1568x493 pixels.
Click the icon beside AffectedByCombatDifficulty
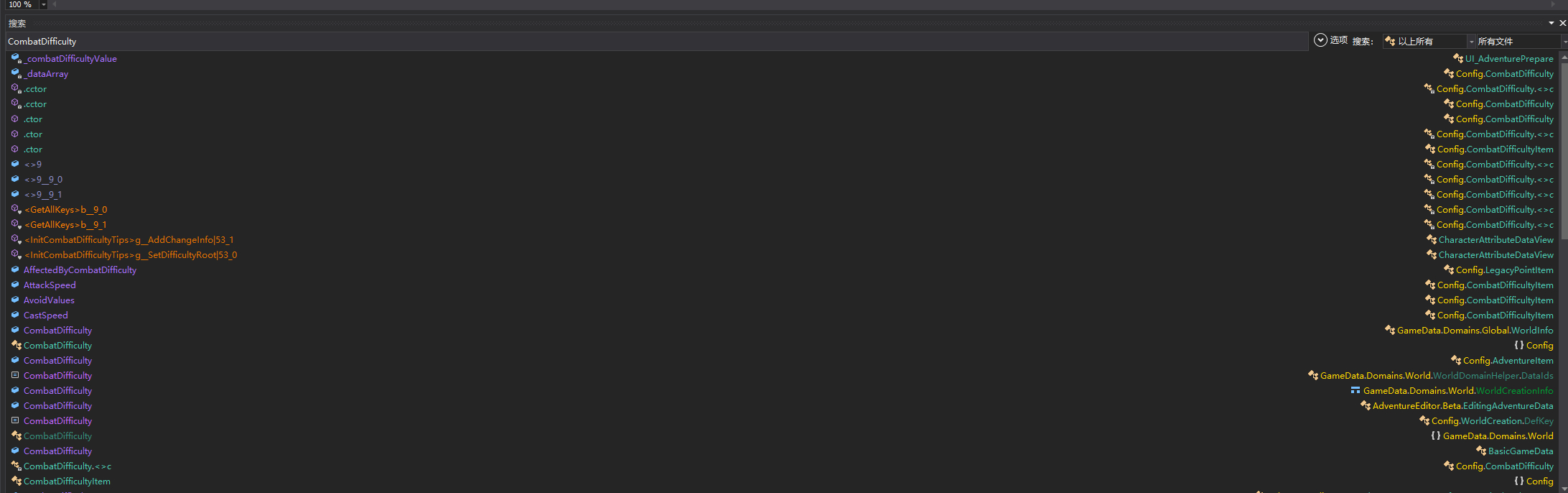(x=15, y=269)
